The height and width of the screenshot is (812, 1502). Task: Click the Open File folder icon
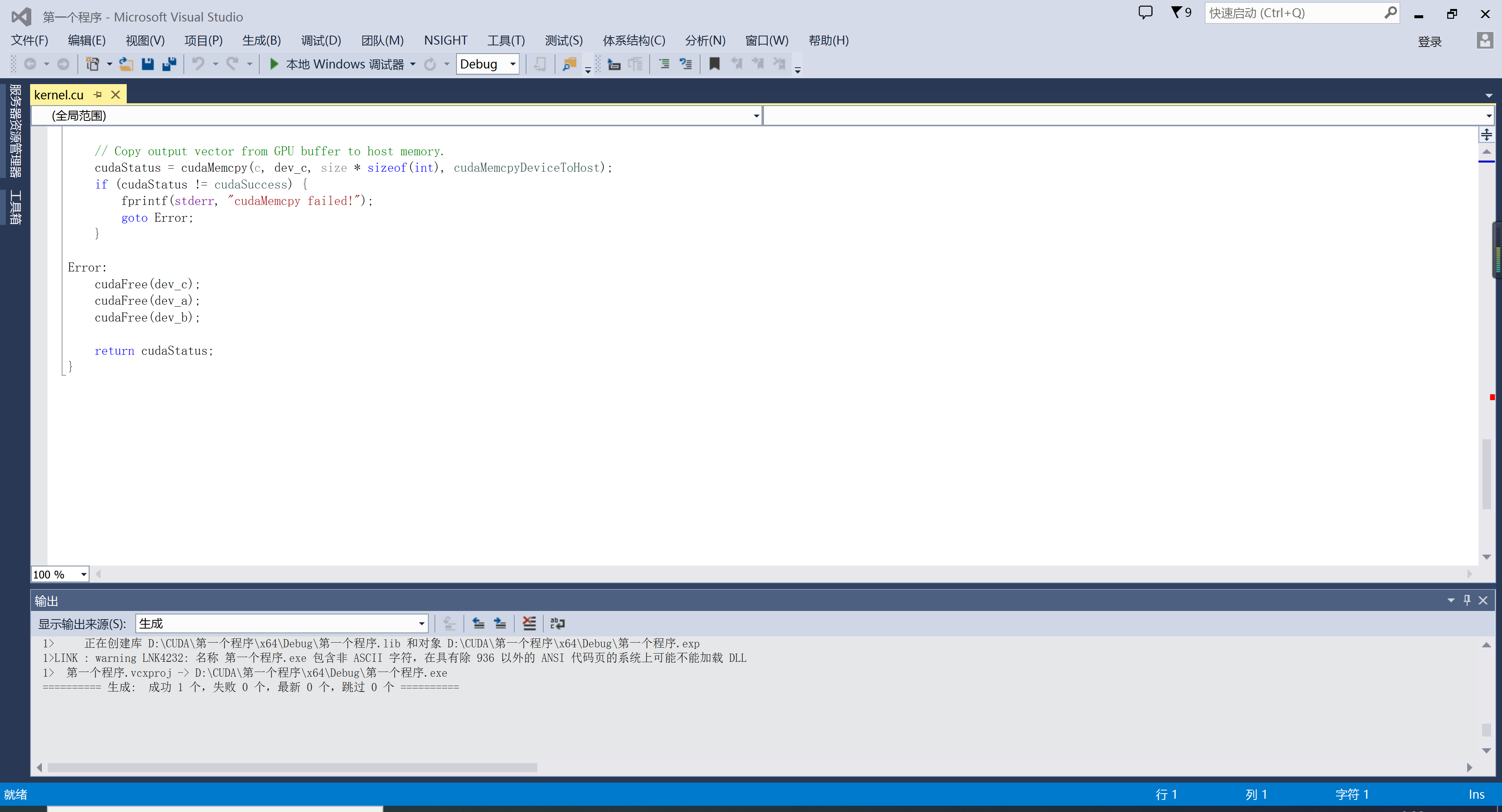[x=126, y=64]
